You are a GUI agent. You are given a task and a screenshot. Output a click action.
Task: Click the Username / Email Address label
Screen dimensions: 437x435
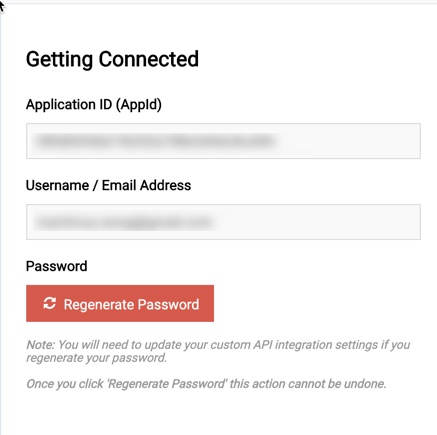point(108,185)
